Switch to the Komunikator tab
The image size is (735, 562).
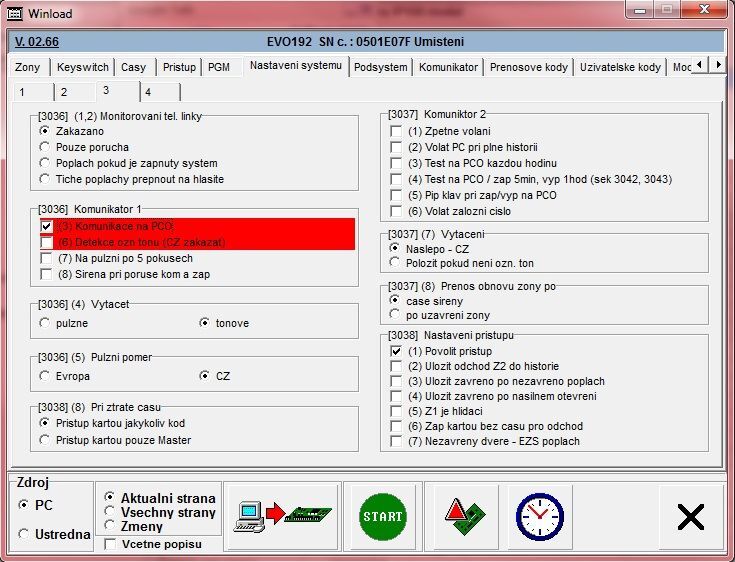pyautogui.click(x=448, y=67)
